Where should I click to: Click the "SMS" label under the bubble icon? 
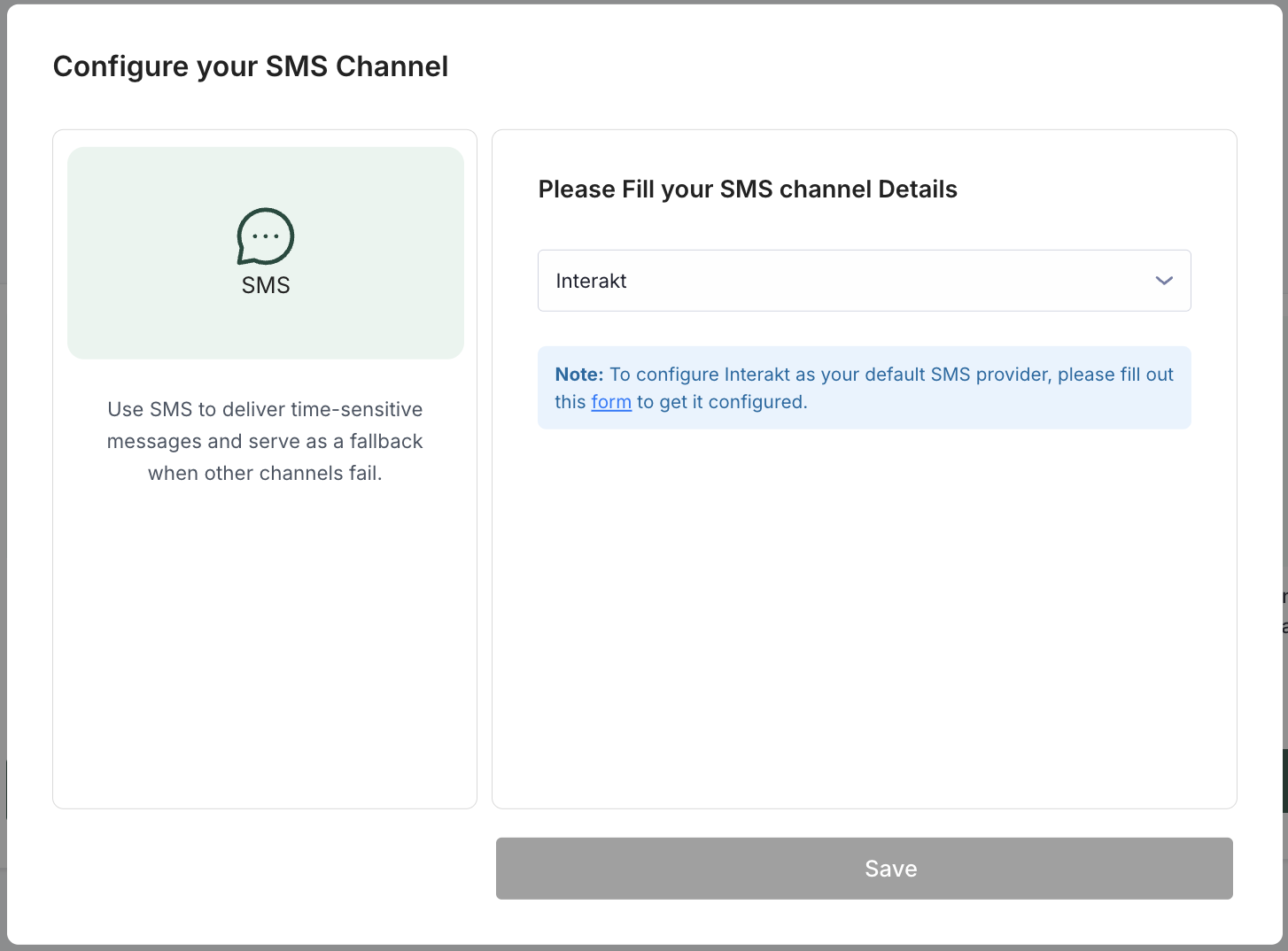click(x=266, y=285)
